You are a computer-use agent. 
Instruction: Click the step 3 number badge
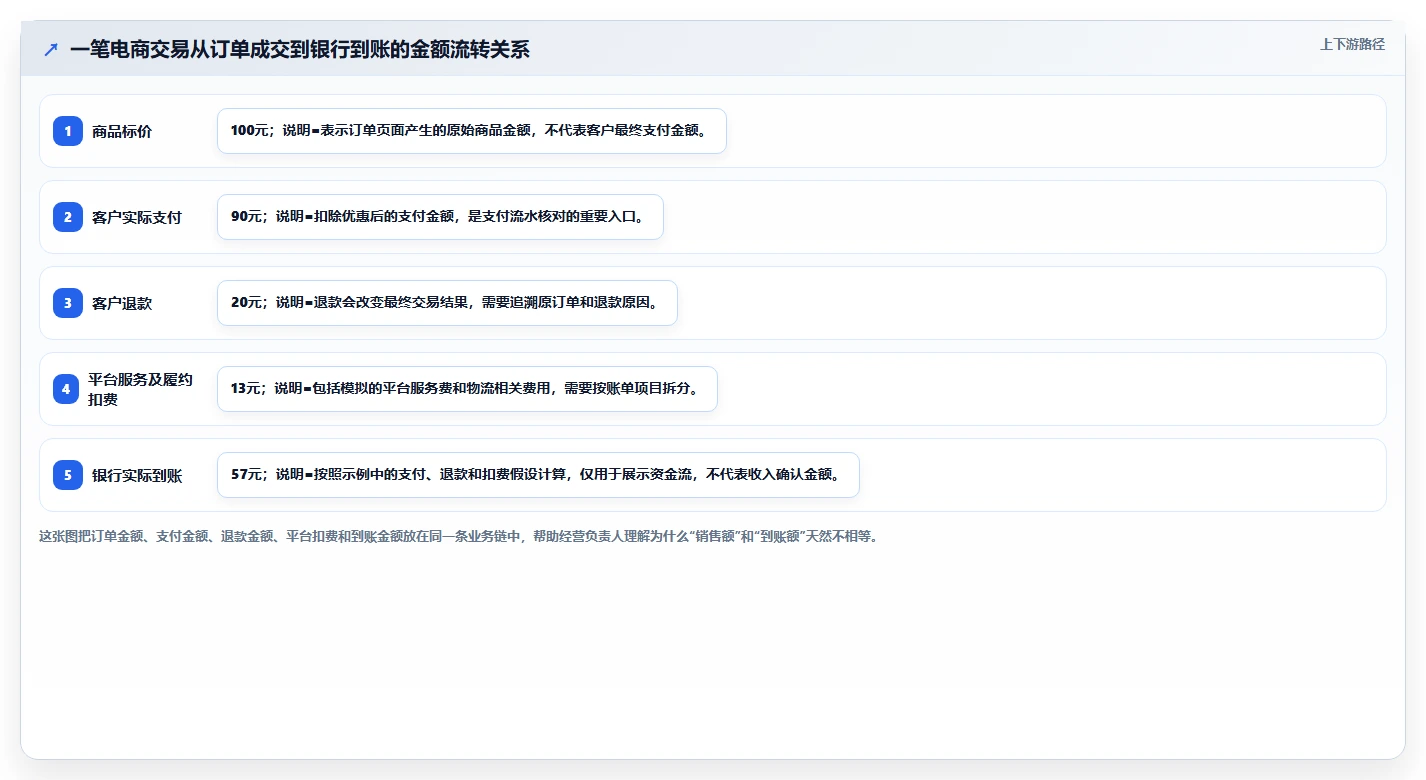click(x=68, y=303)
